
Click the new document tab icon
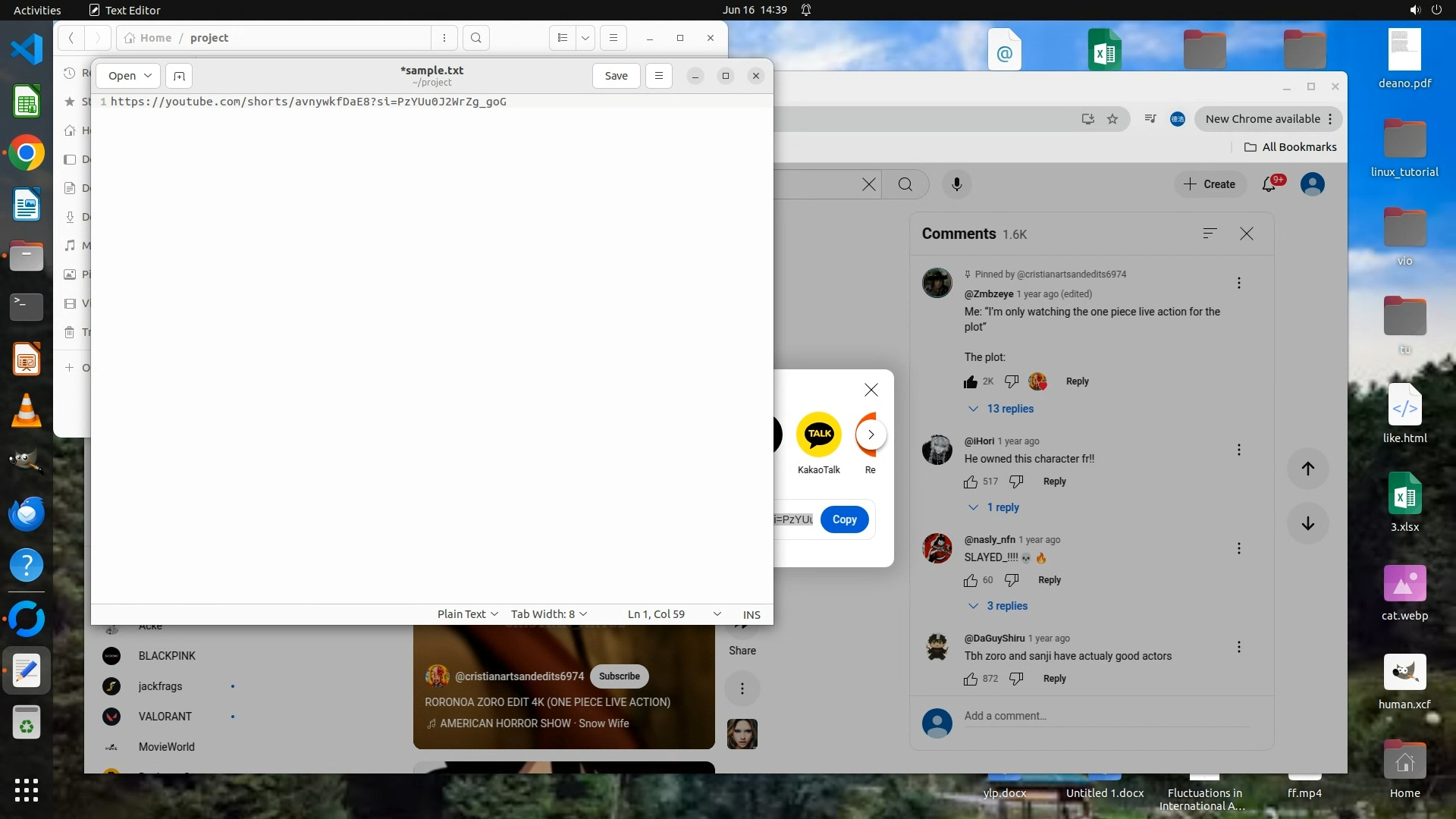click(x=179, y=76)
